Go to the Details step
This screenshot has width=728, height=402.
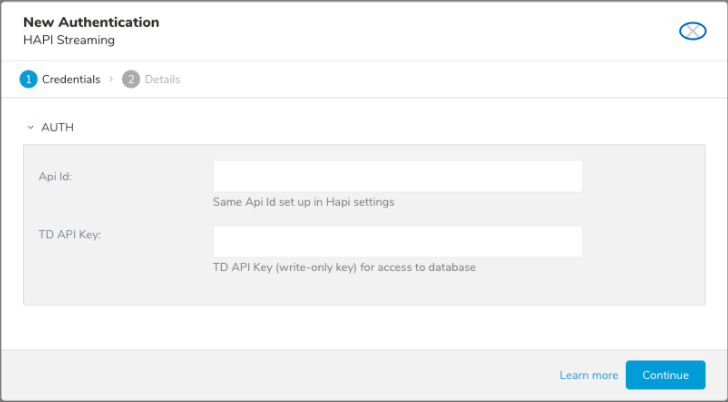[x=162, y=79]
